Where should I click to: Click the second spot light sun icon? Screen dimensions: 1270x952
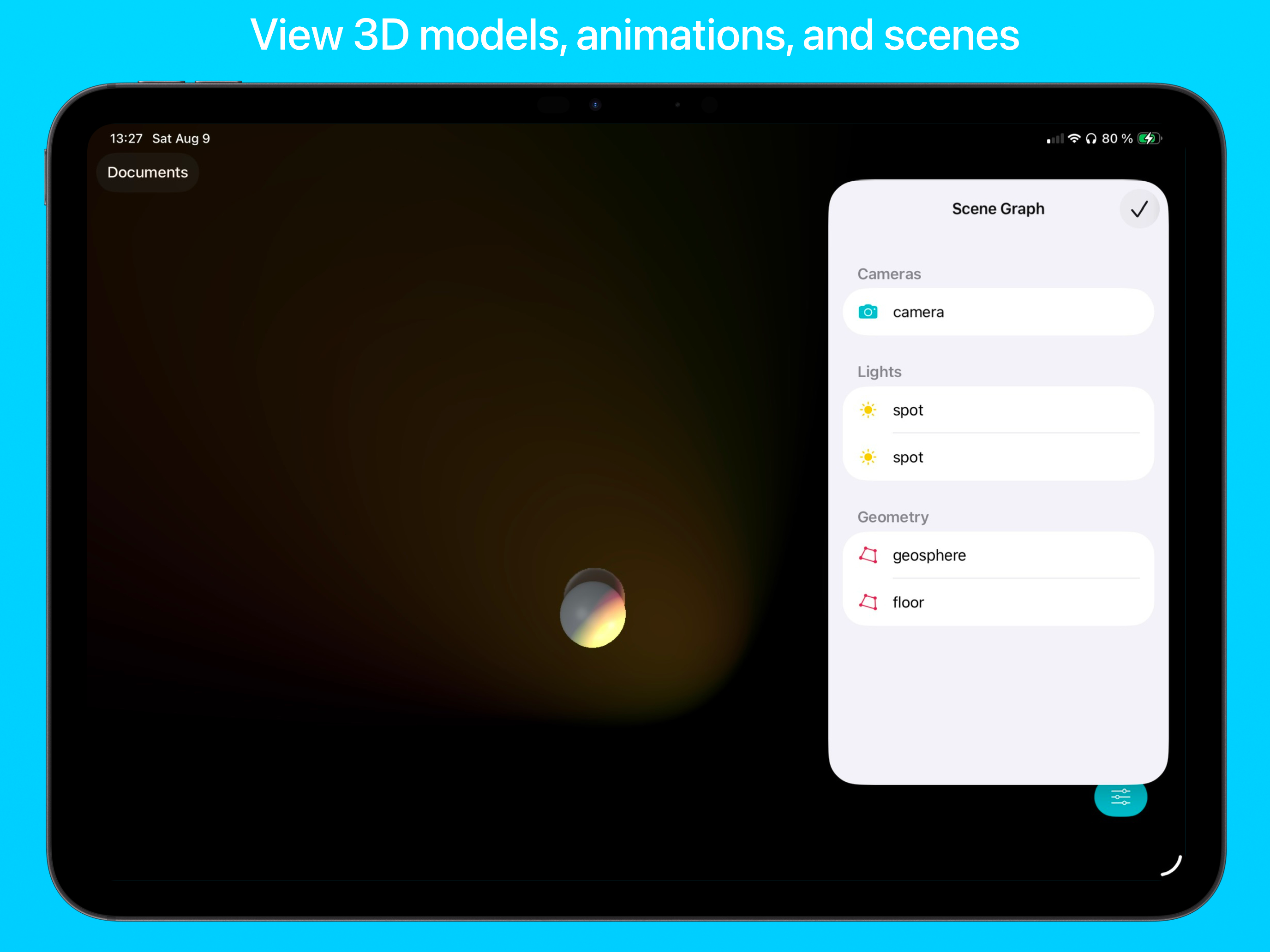pos(868,457)
